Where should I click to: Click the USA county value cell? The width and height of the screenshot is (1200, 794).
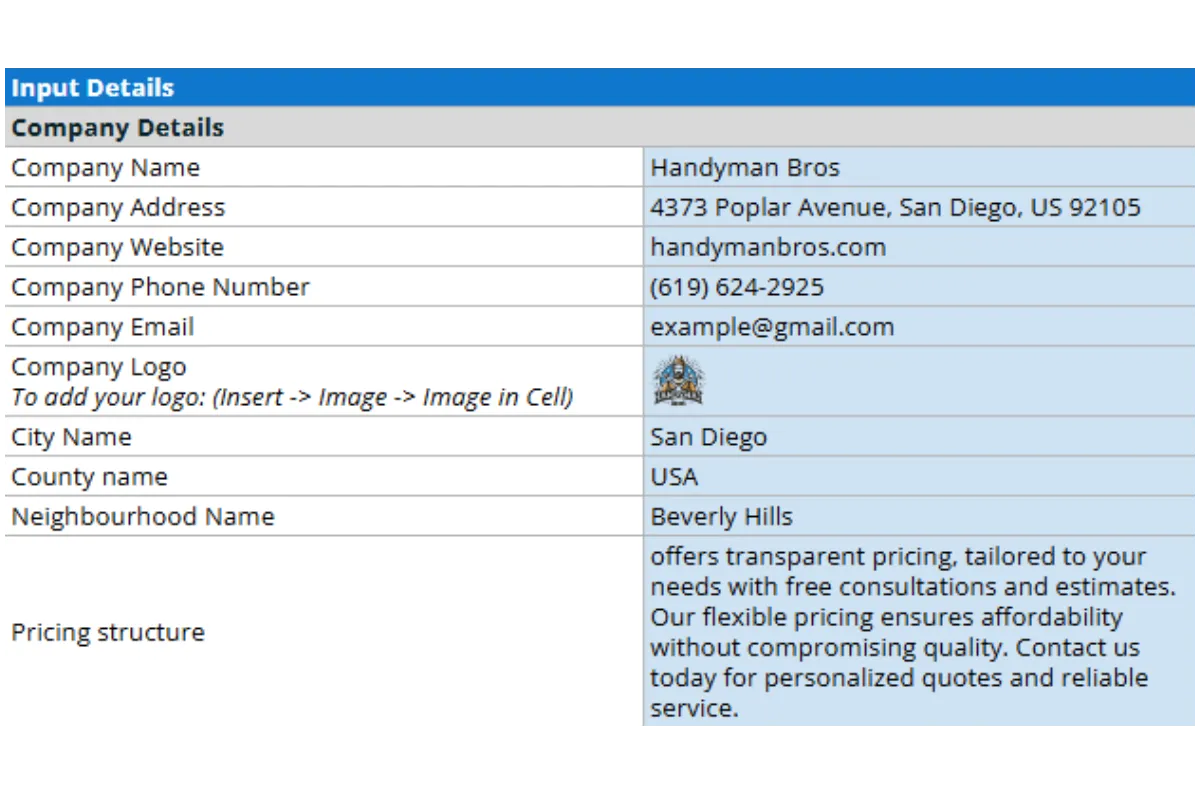pos(920,477)
